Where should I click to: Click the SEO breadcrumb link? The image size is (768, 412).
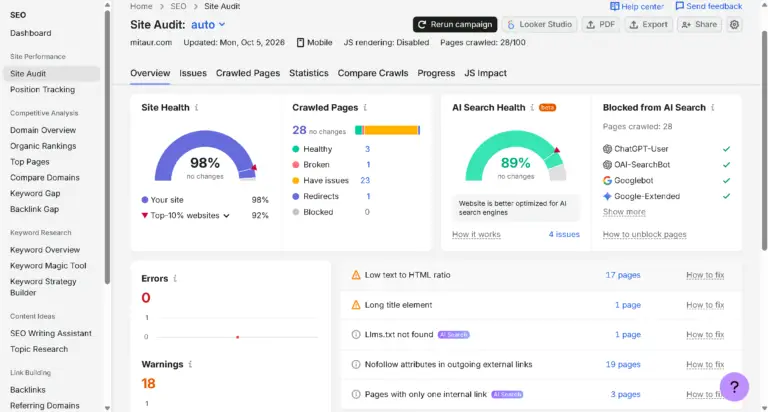[x=178, y=6]
